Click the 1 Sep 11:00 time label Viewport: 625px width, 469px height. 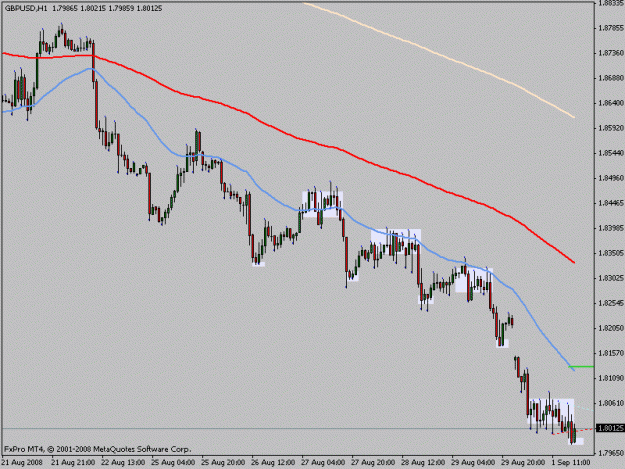pyautogui.click(x=571, y=463)
